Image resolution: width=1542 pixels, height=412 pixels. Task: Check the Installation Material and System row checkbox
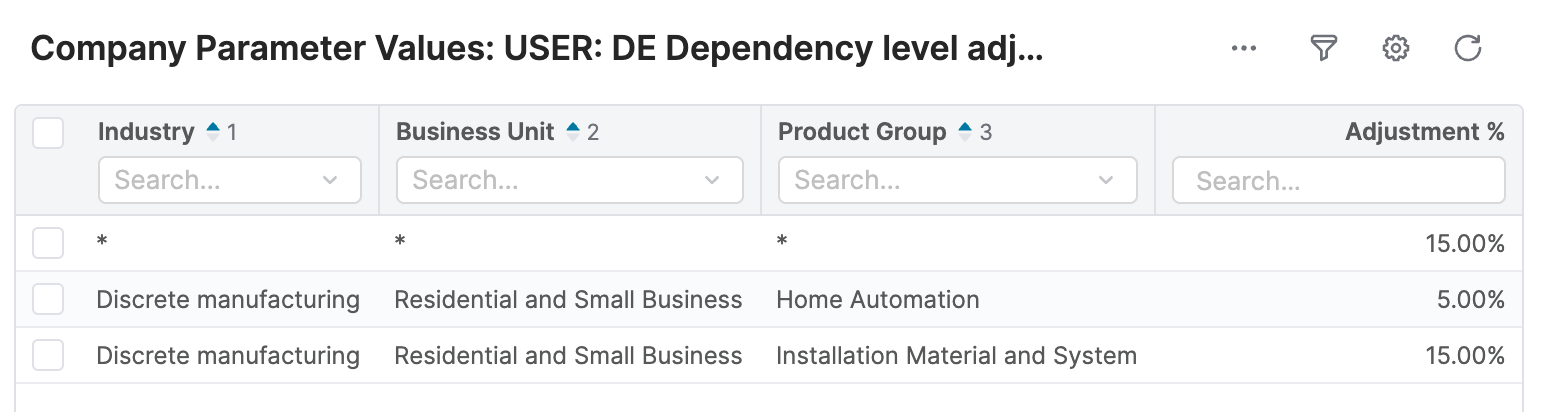48,355
